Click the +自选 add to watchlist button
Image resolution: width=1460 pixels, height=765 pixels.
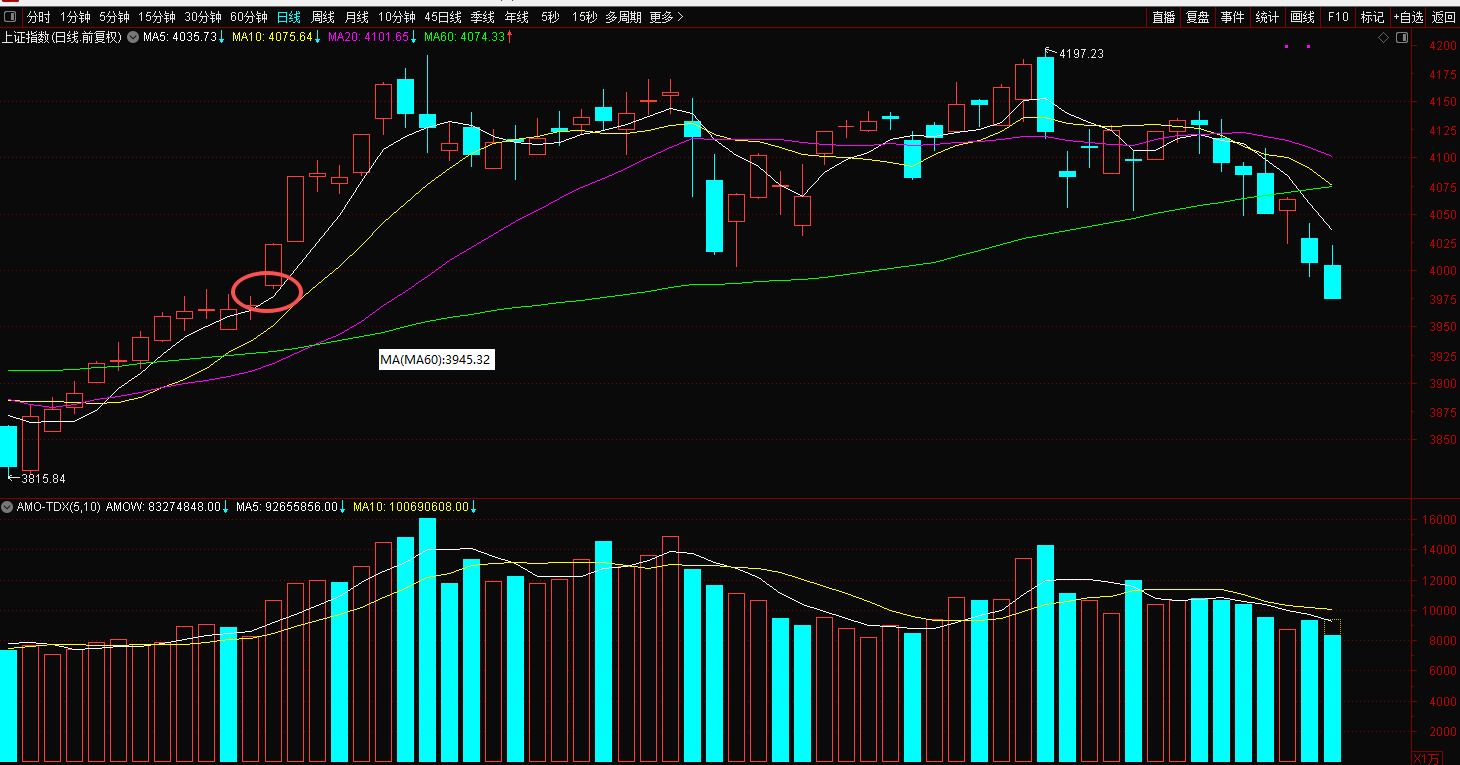coord(1408,17)
